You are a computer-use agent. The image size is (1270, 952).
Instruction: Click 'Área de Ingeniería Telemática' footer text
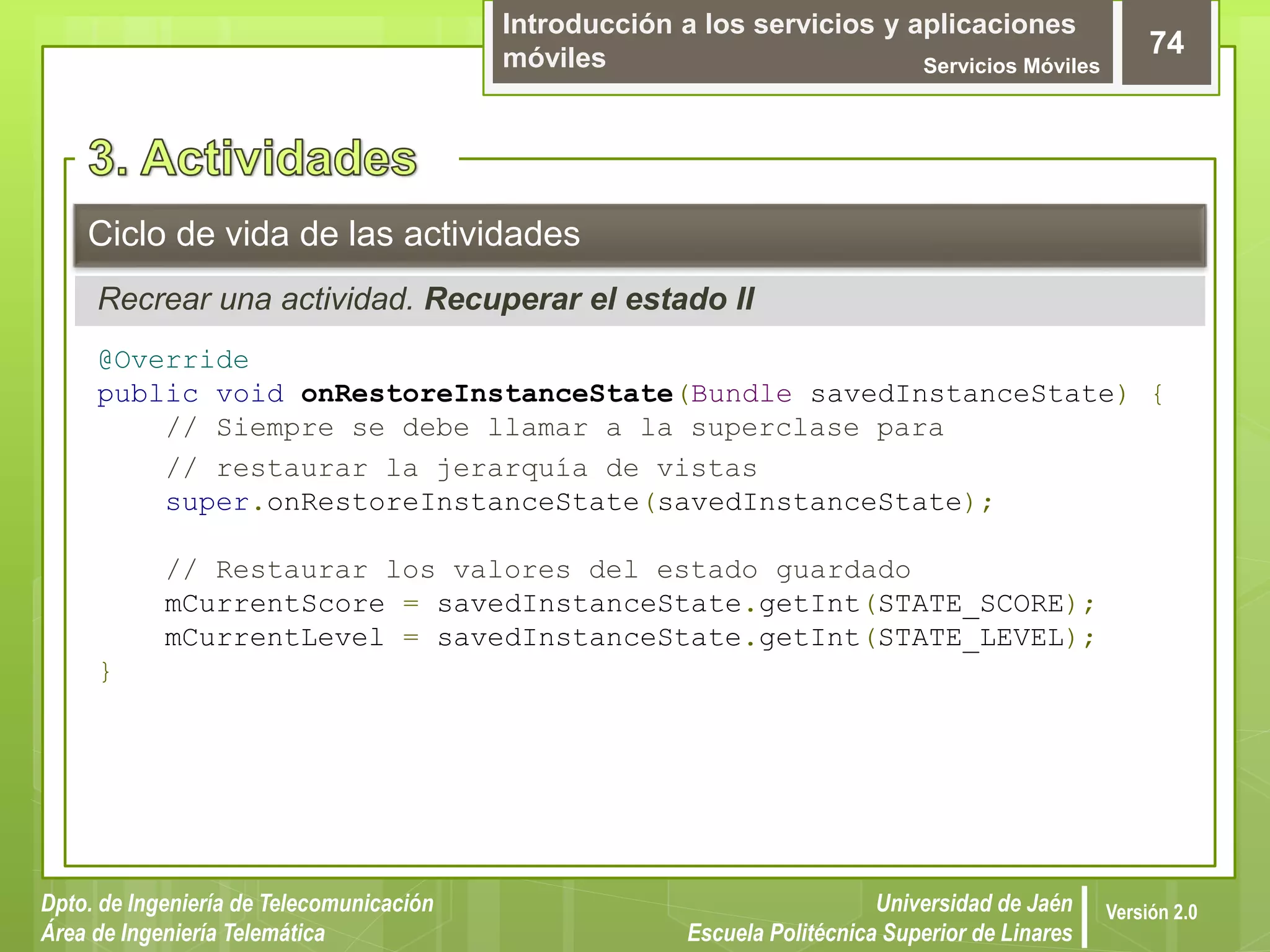pos(183,933)
